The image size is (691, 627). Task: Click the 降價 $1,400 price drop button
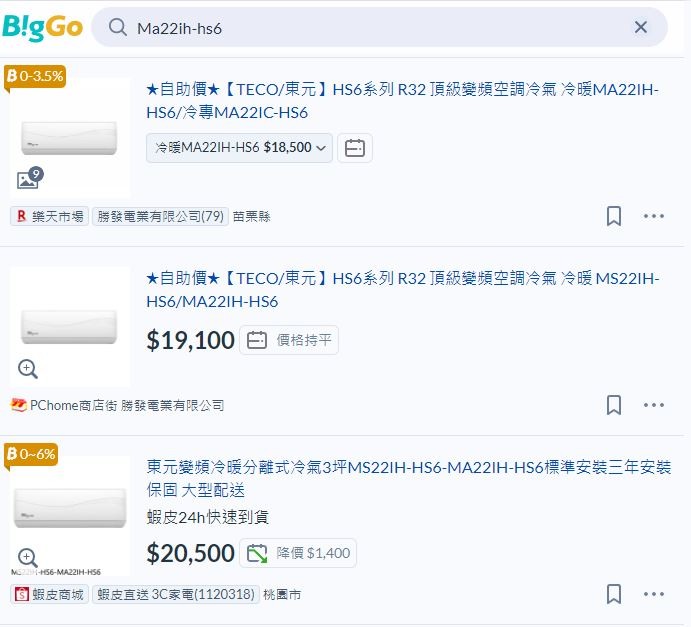point(298,553)
